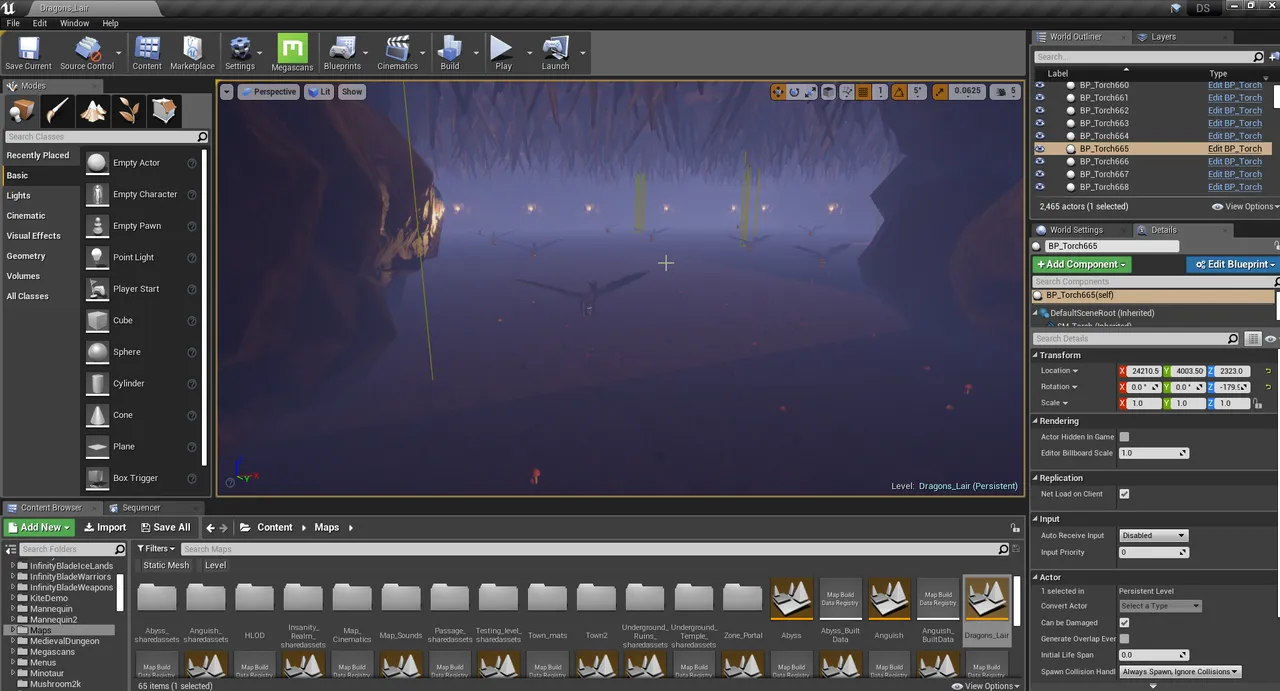
Task: Toggle the grid snapping icon in viewport
Action: tap(864, 92)
